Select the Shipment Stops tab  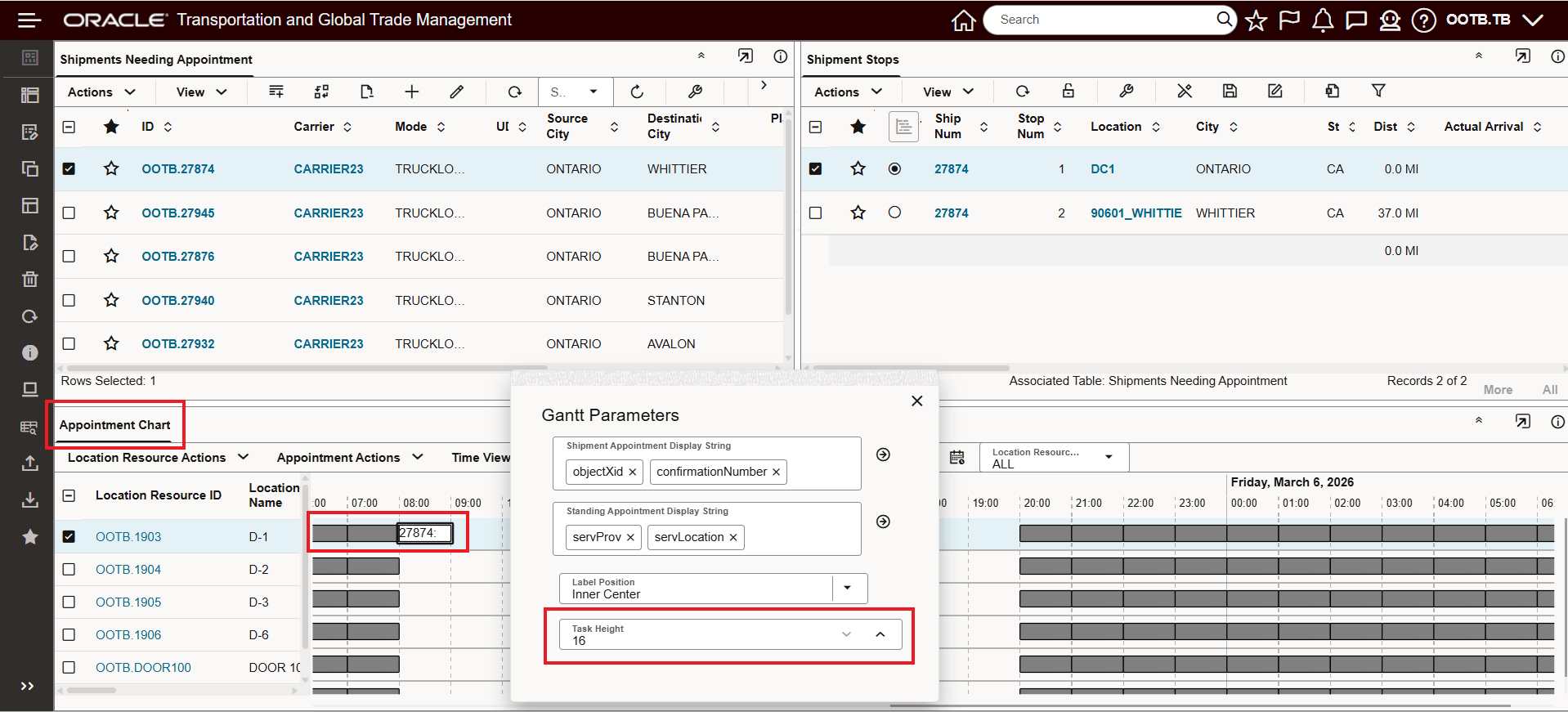coord(853,60)
